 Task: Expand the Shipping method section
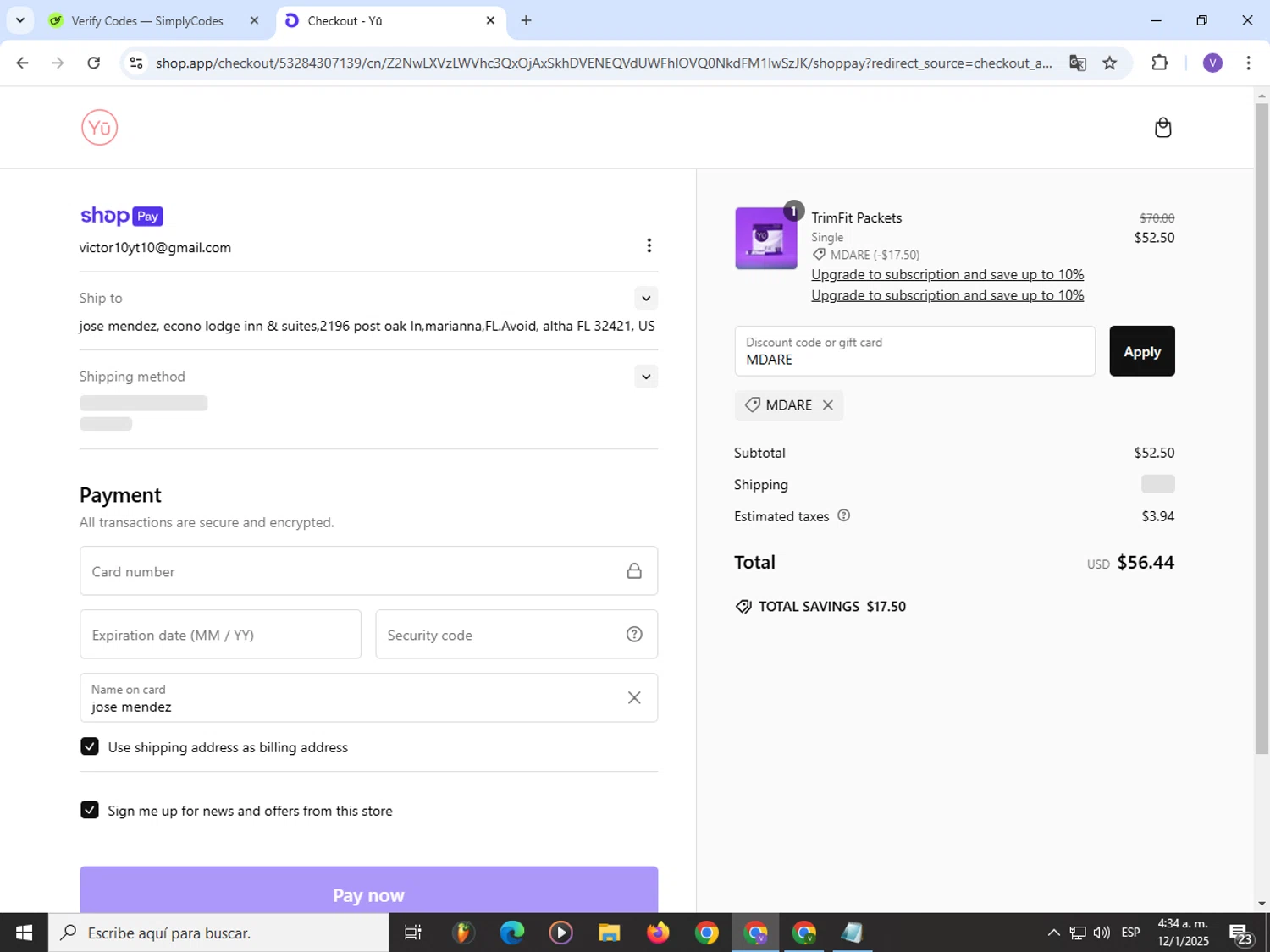coord(646,377)
